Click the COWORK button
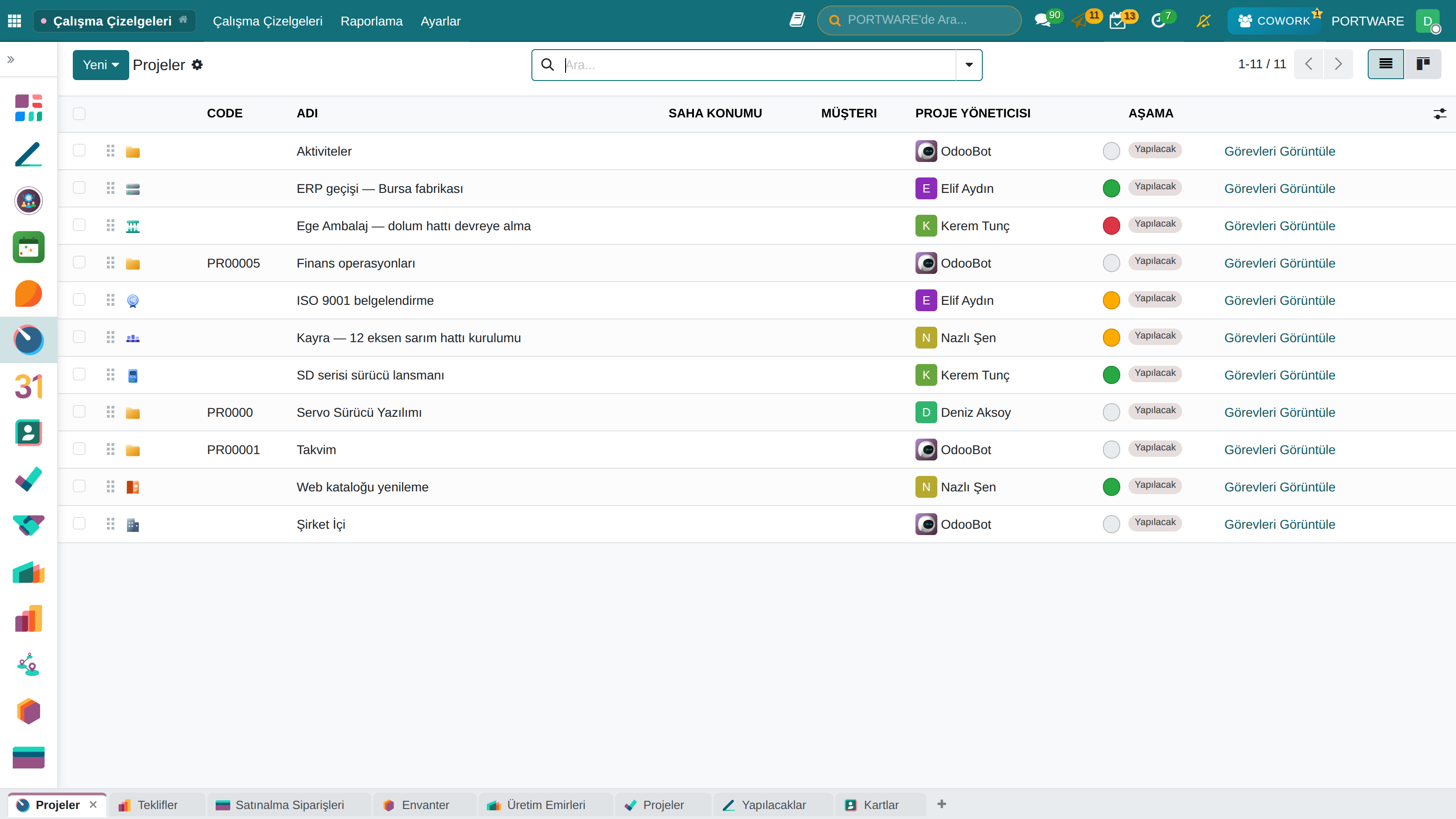1456x819 pixels. click(1274, 21)
